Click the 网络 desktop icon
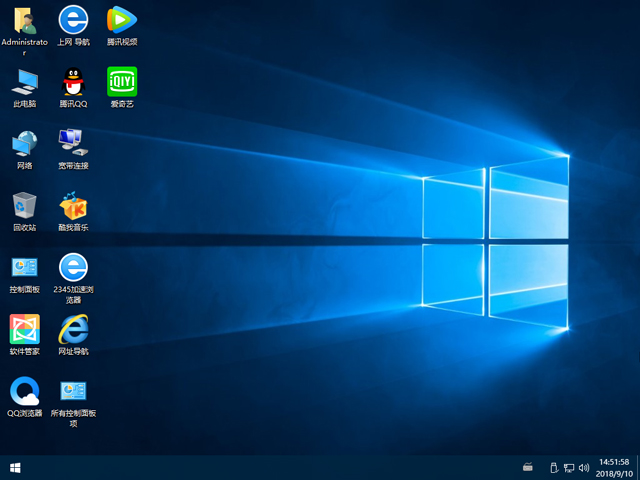640x480 pixels. (24, 144)
